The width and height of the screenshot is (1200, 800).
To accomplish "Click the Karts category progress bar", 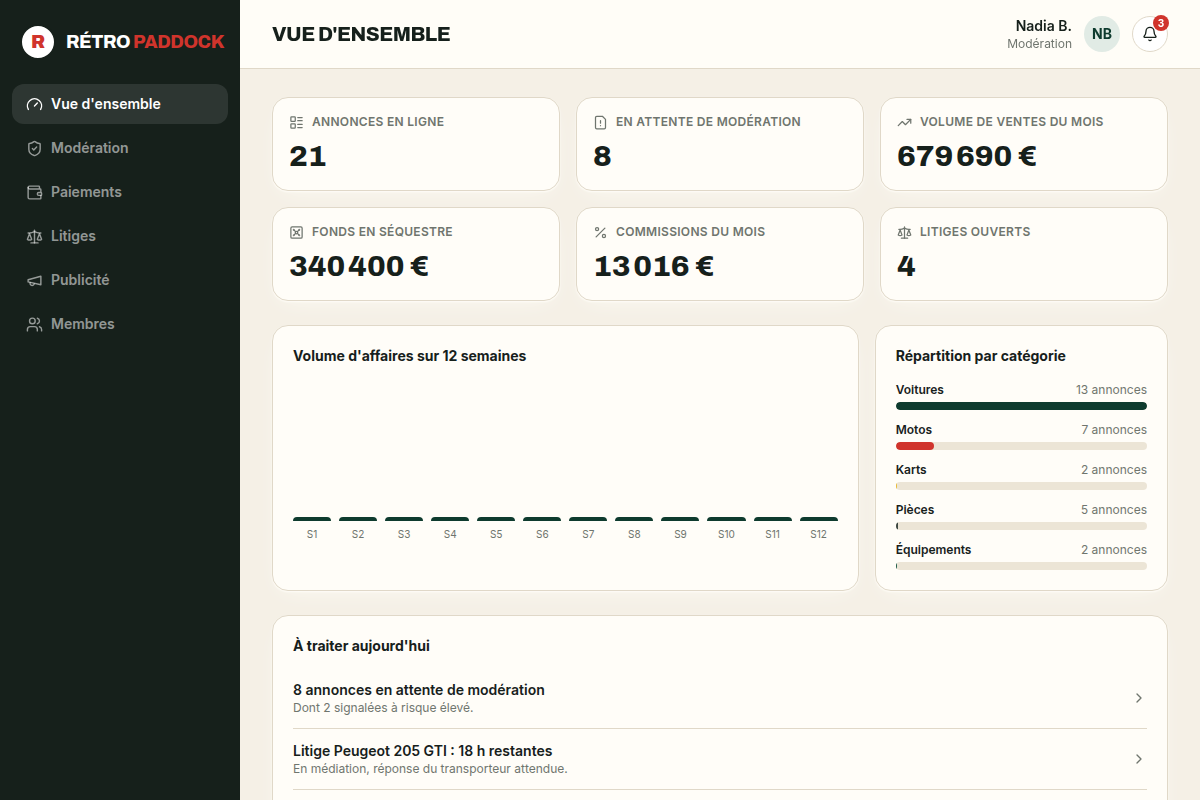I will tap(1021, 486).
